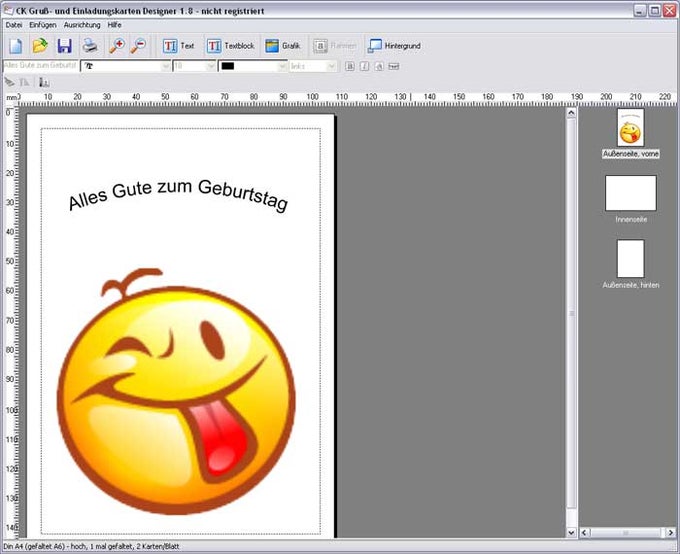Open the Einfügen menu

44,23
